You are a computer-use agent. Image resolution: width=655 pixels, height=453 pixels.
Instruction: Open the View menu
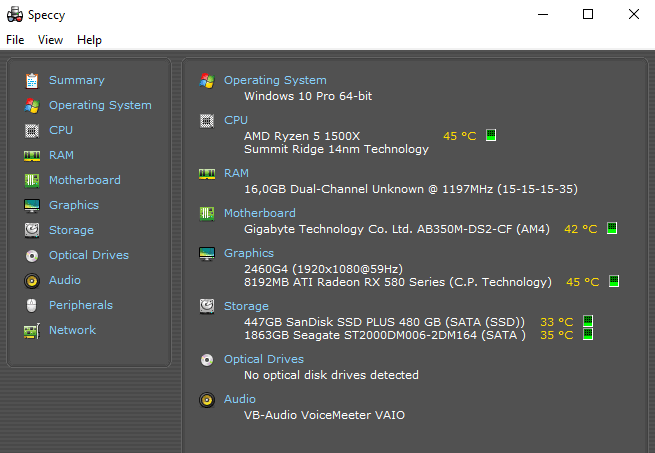click(x=50, y=40)
